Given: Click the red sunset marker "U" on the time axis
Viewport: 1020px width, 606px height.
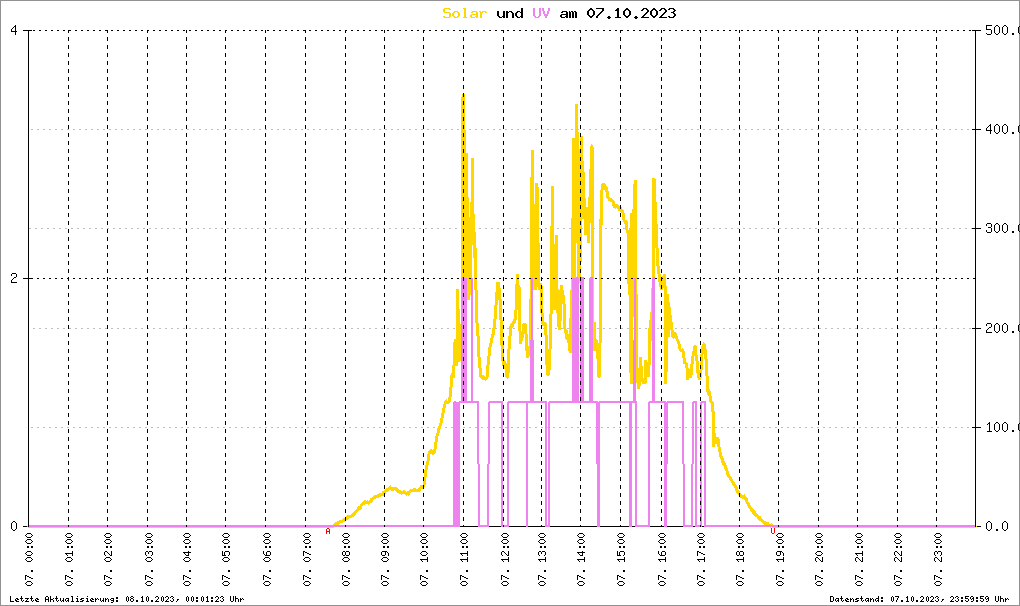Looking at the screenshot, I should (x=772, y=531).
